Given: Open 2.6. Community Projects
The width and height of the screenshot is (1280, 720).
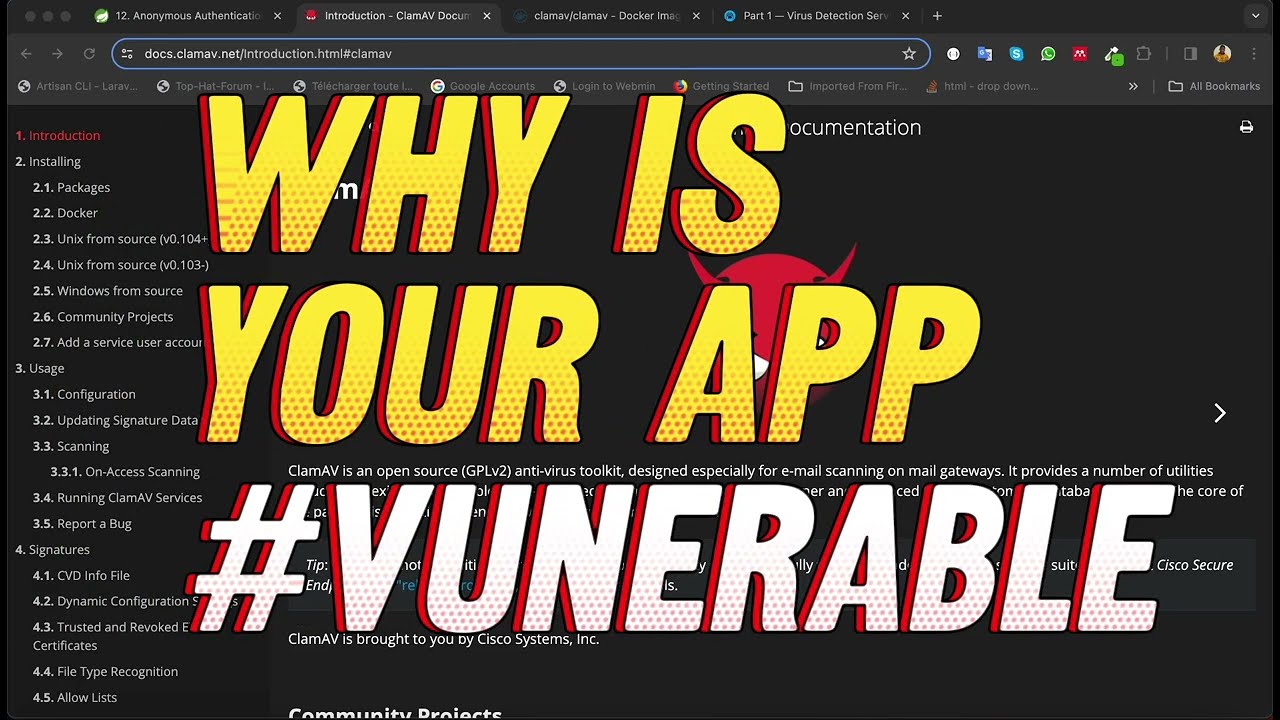Looking at the screenshot, I should point(103,317).
